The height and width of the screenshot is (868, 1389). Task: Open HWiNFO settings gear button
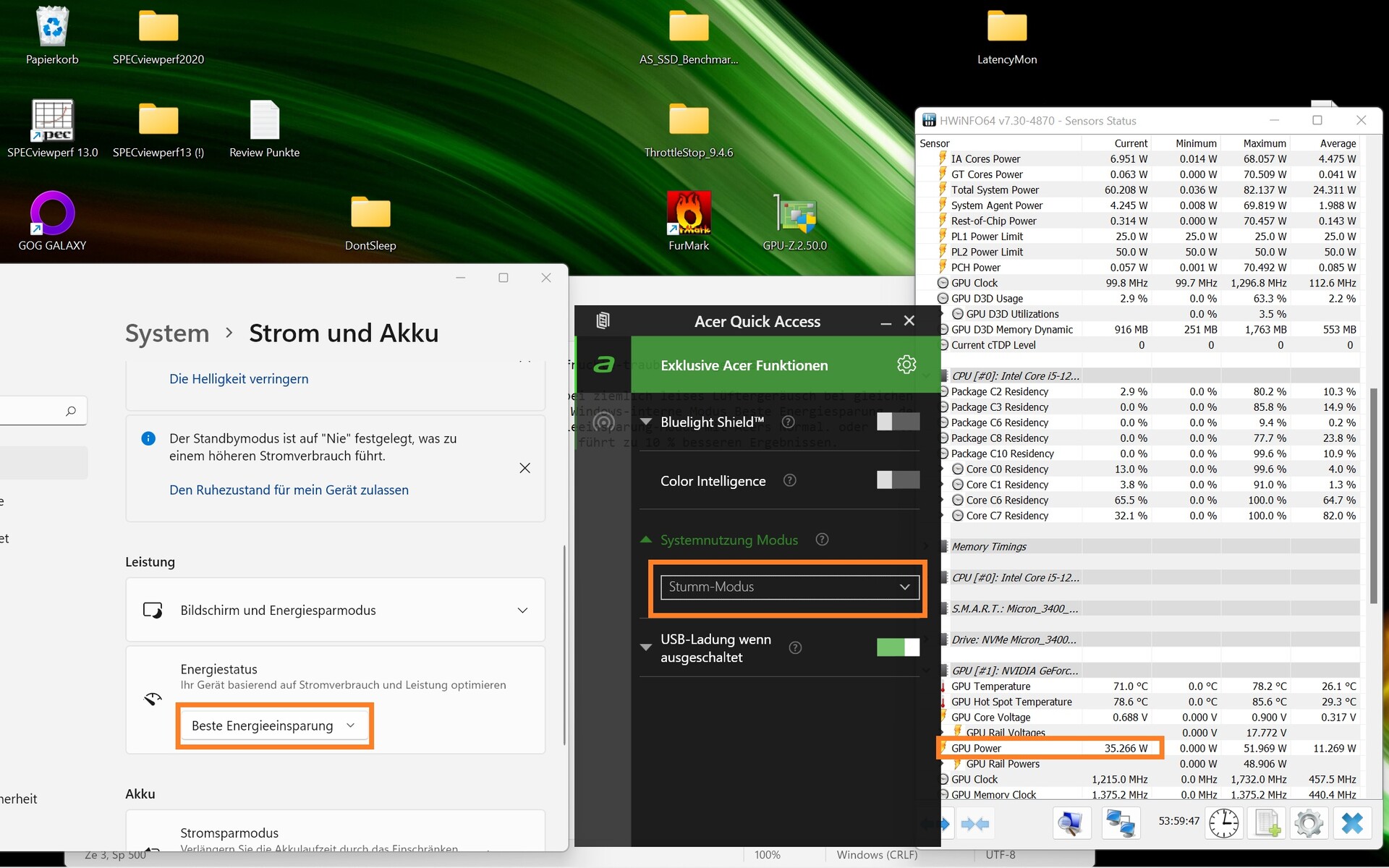pyautogui.click(x=1309, y=823)
